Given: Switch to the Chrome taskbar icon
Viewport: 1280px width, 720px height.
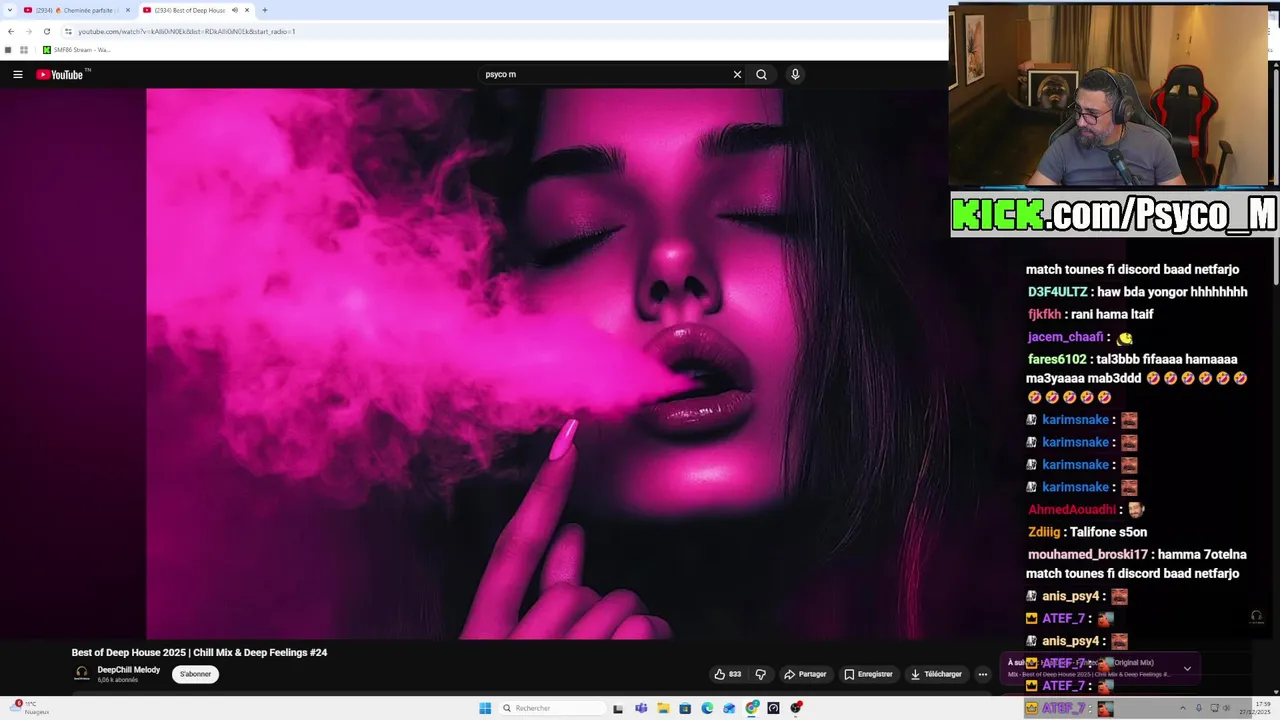Looking at the screenshot, I should 751,708.
